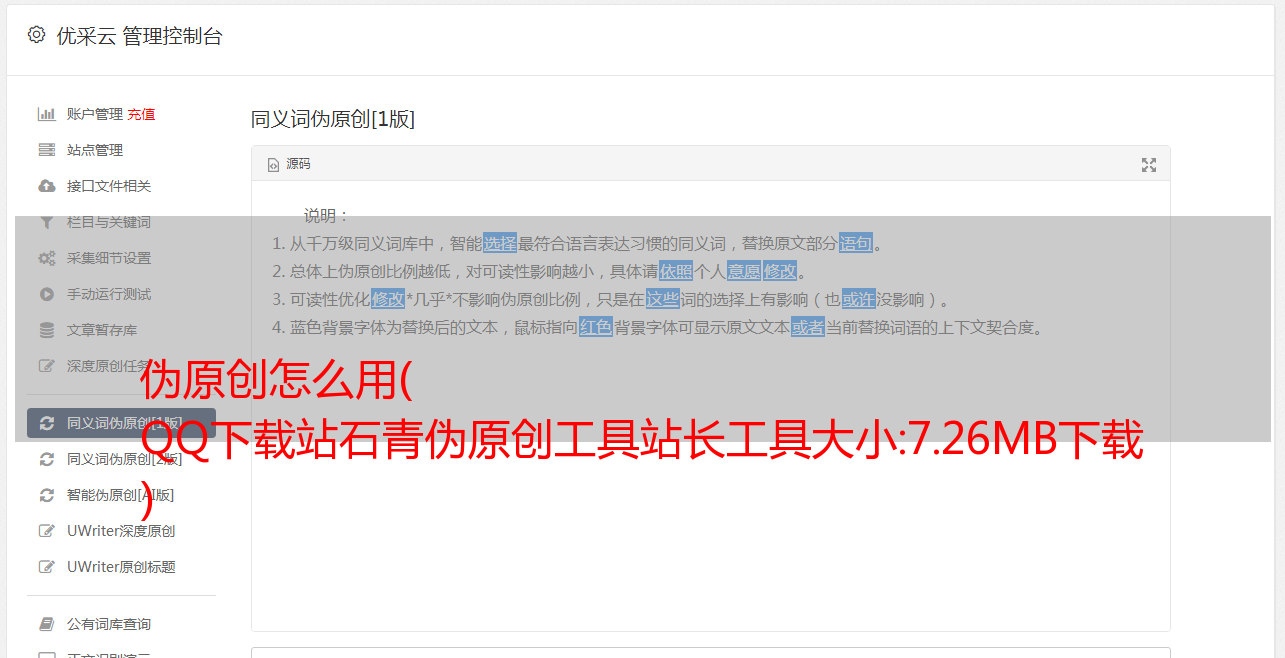Screen dimensions: 1285x658
Task: Toggle 源码 source view in editor
Action: click(289, 164)
